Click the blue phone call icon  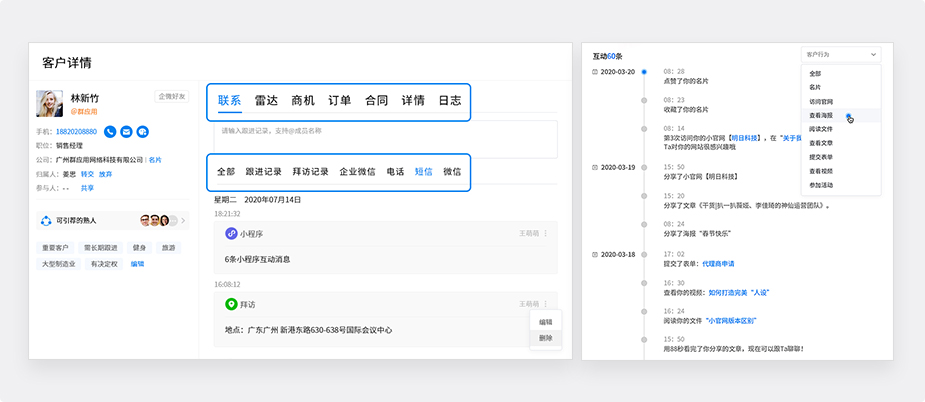point(110,131)
